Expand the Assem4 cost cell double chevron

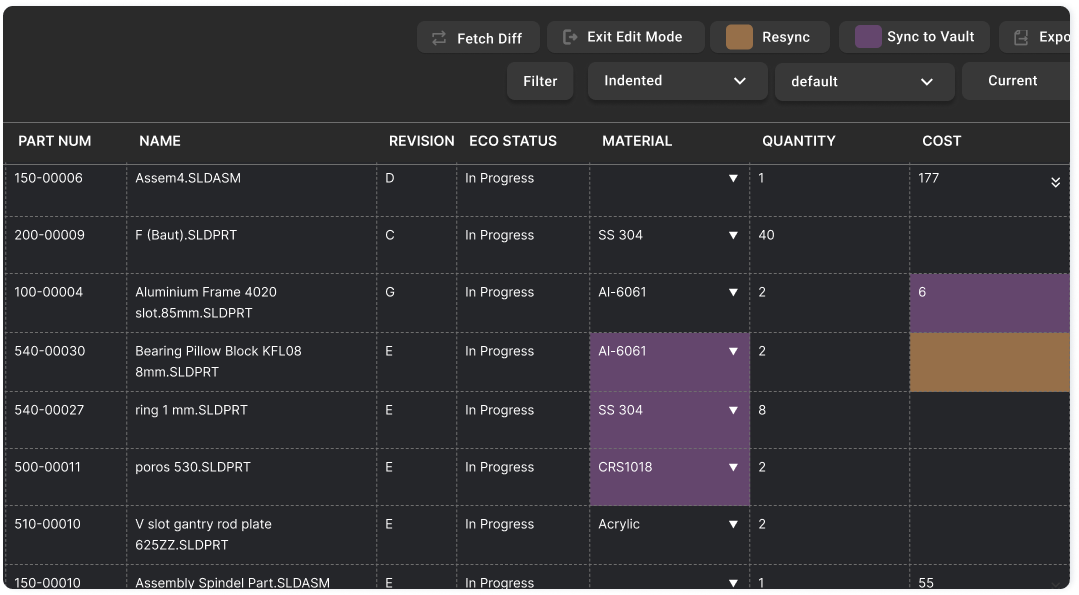tap(1055, 183)
